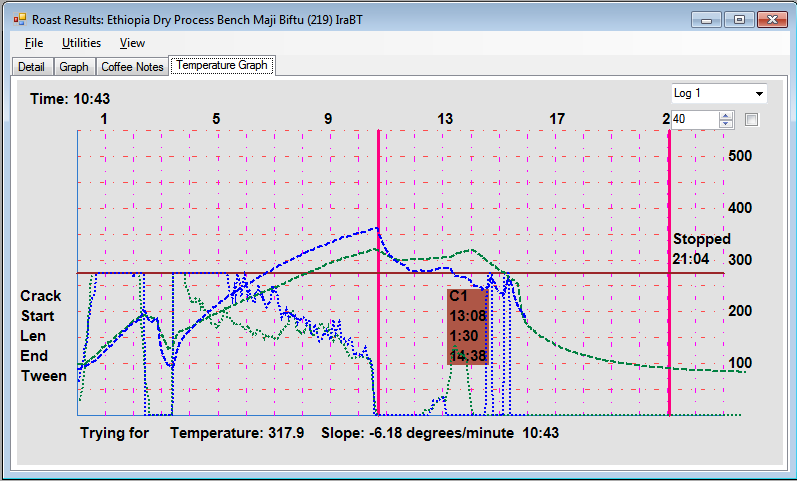Select the Temperature Graph tab
The height and width of the screenshot is (481, 797).
point(222,66)
